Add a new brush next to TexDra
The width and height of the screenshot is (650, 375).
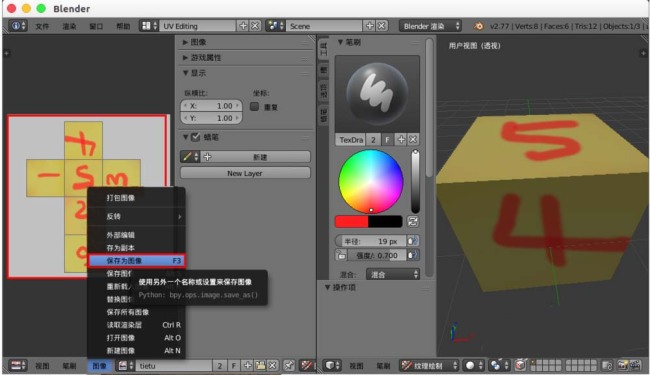(x=401, y=140)
